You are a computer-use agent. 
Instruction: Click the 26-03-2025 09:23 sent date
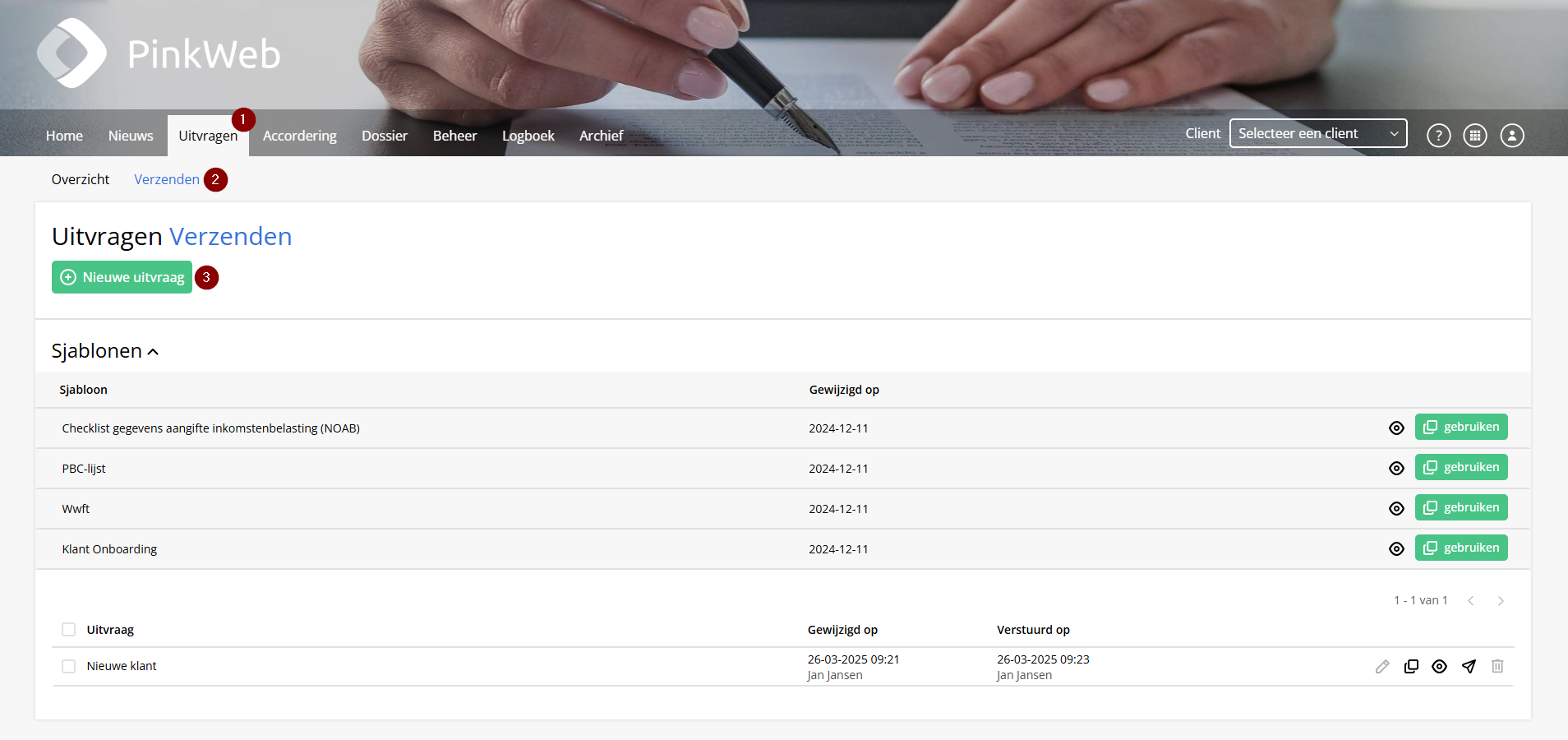1043,659
